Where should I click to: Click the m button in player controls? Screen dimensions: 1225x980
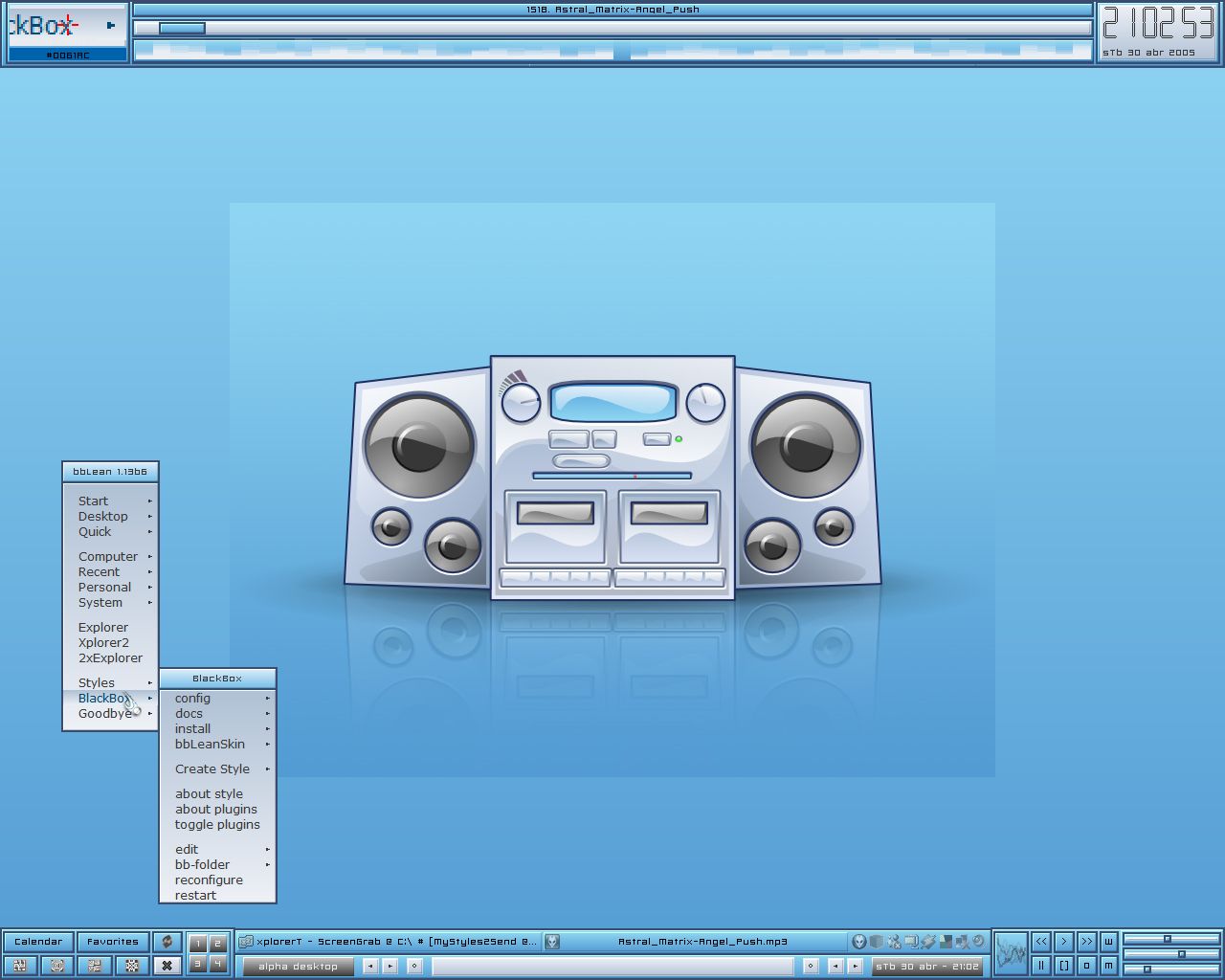[1108, 965]
